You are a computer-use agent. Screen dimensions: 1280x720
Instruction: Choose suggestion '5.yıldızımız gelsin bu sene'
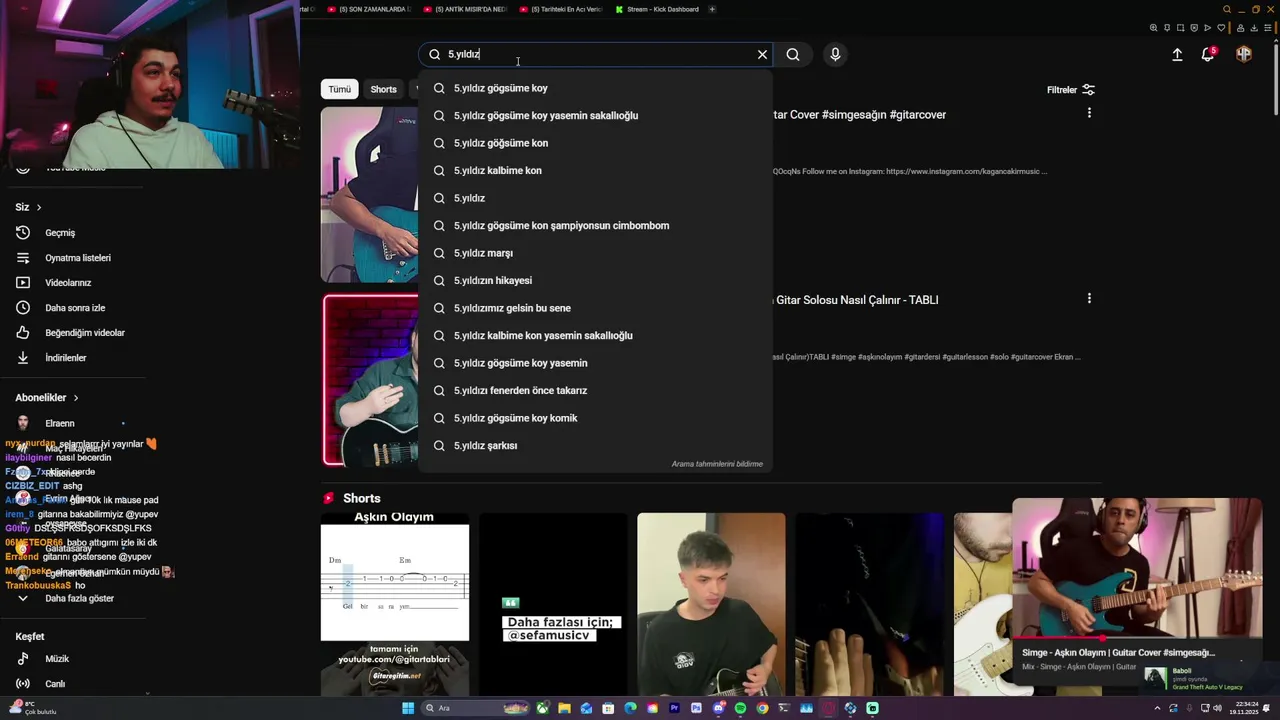pos(595,308)
